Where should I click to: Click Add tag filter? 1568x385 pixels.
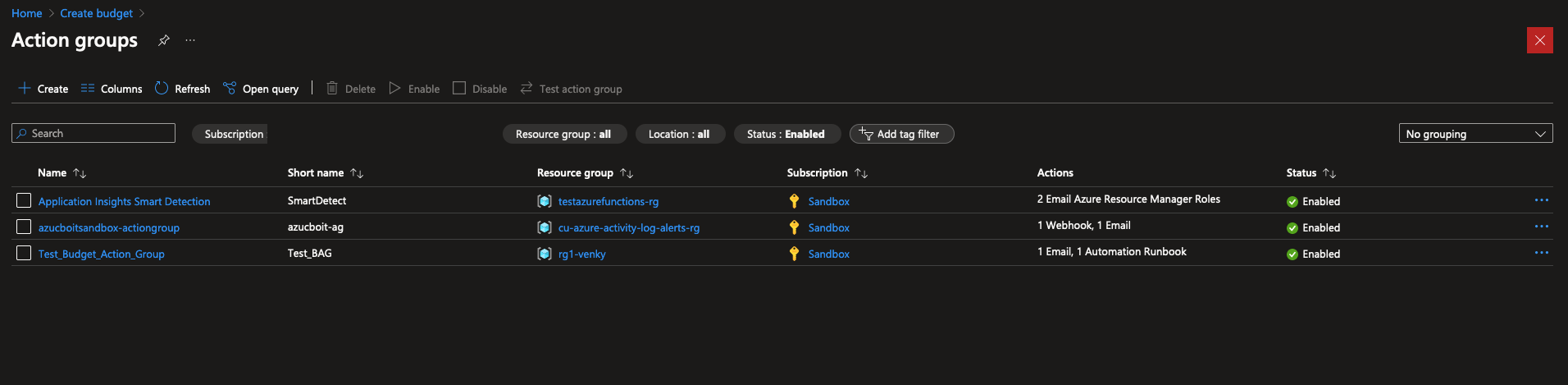coord(901,134)
